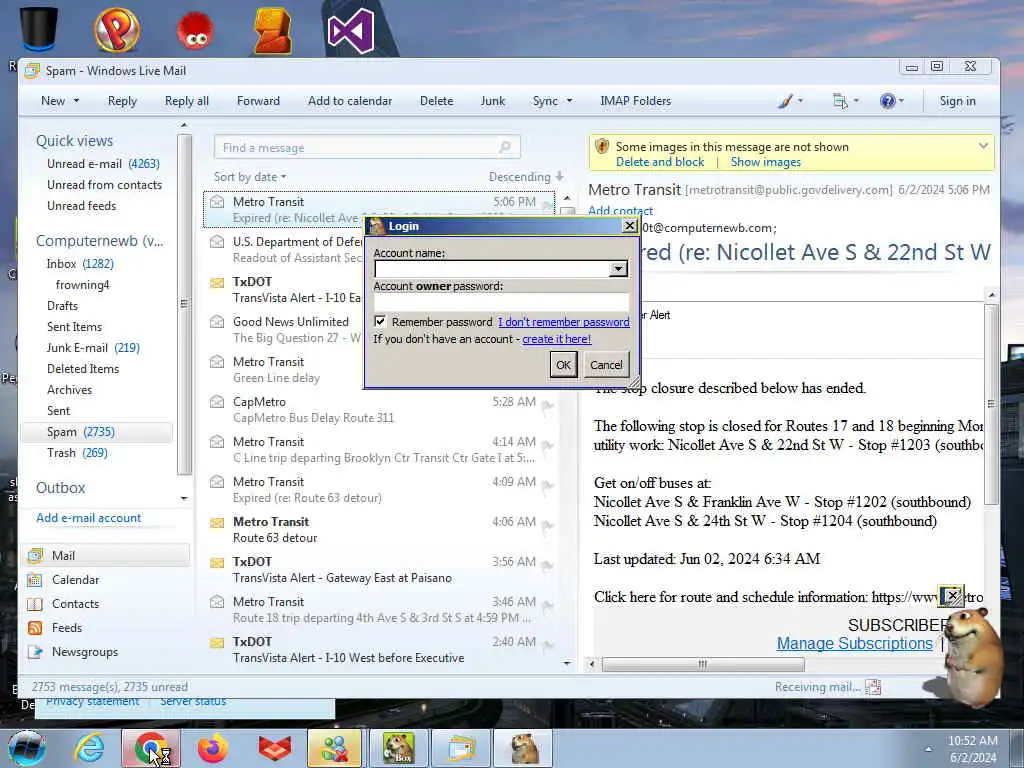
Task: Open Internet Explorer from the taskbar
Action: [x=89, y=748]
